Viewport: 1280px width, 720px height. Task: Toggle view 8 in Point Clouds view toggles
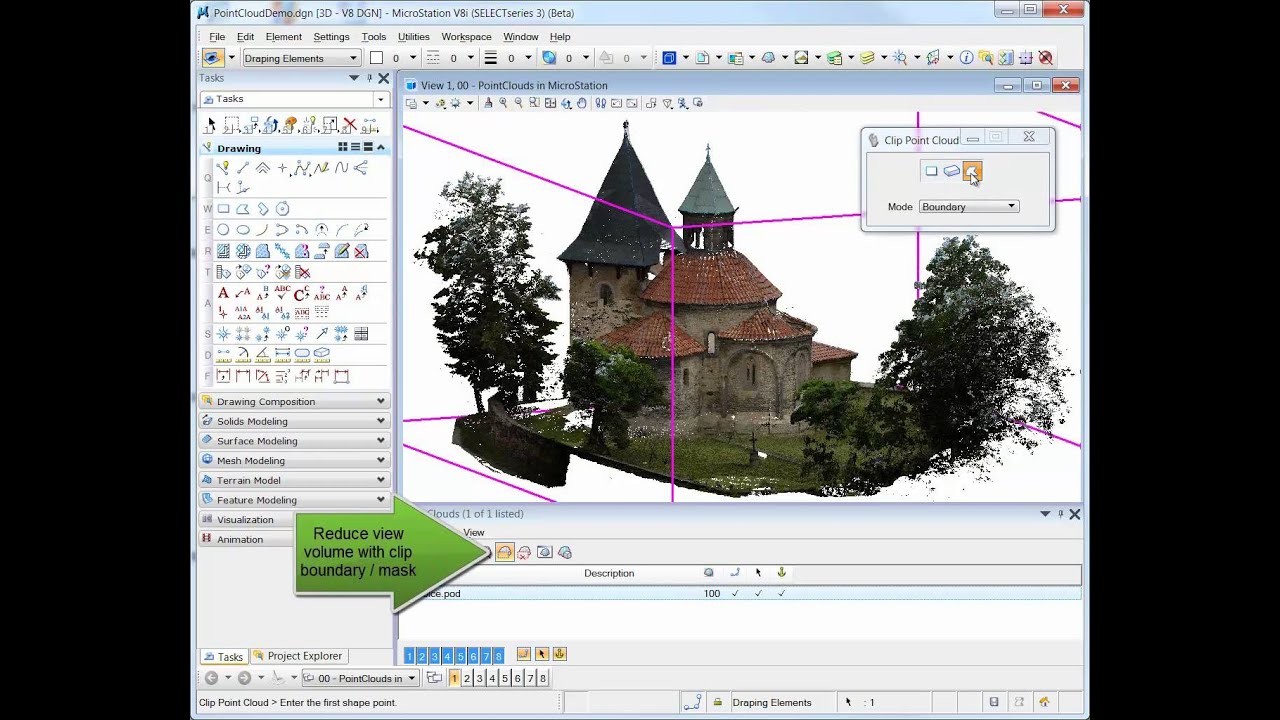[498, 656]
